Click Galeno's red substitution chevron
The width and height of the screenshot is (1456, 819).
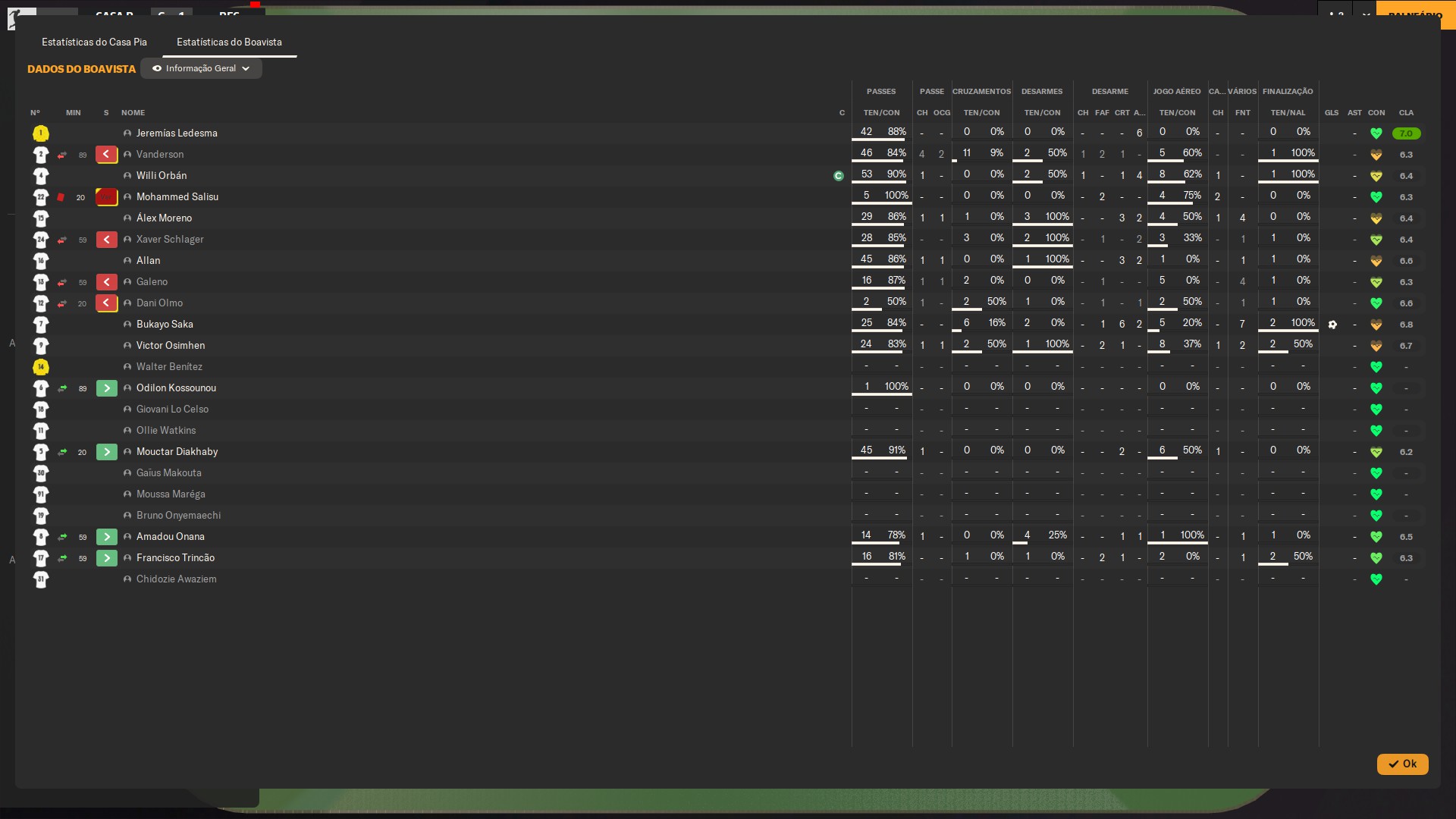(106, 282)
